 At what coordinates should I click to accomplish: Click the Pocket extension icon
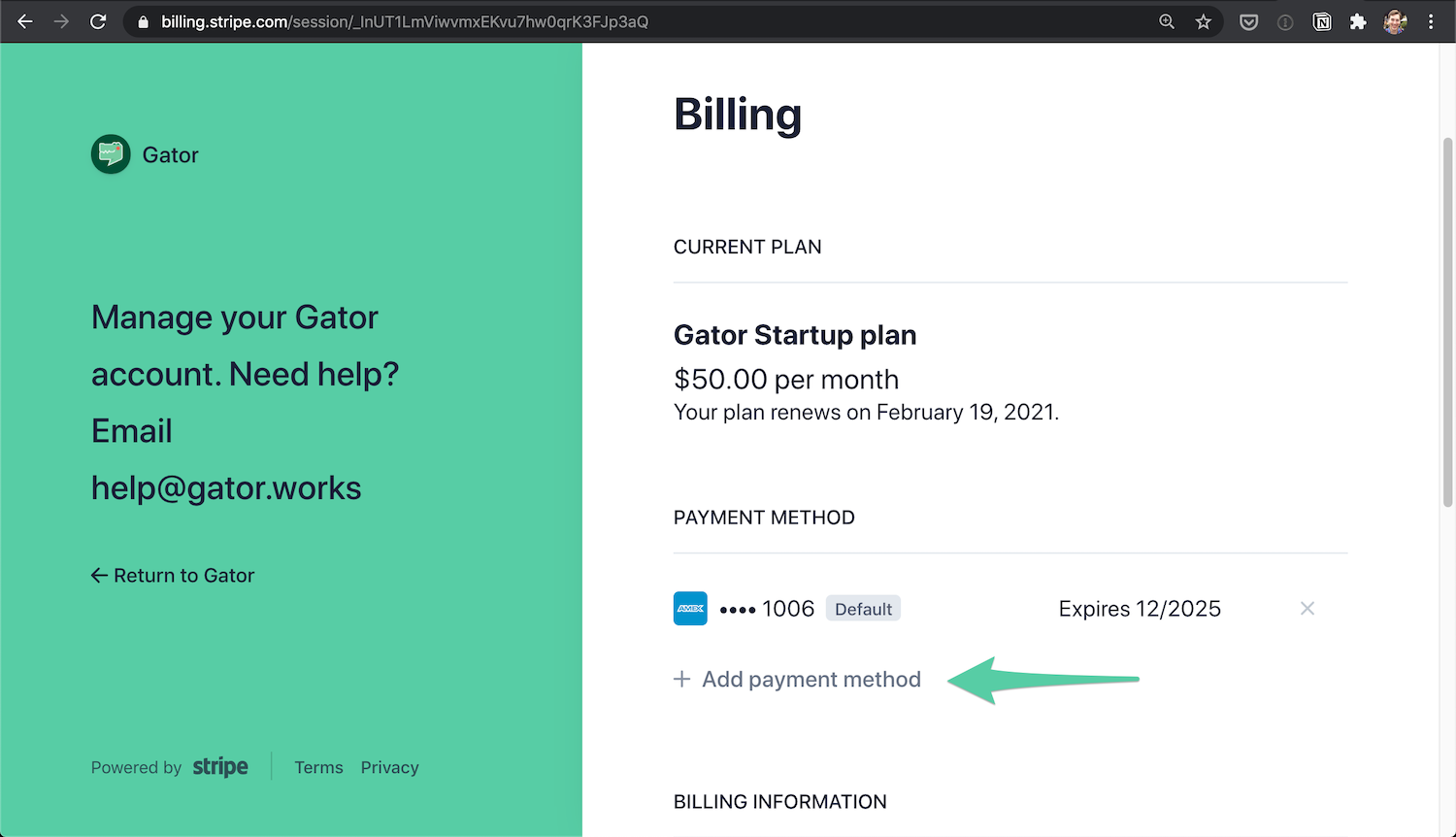[1249, 21]
